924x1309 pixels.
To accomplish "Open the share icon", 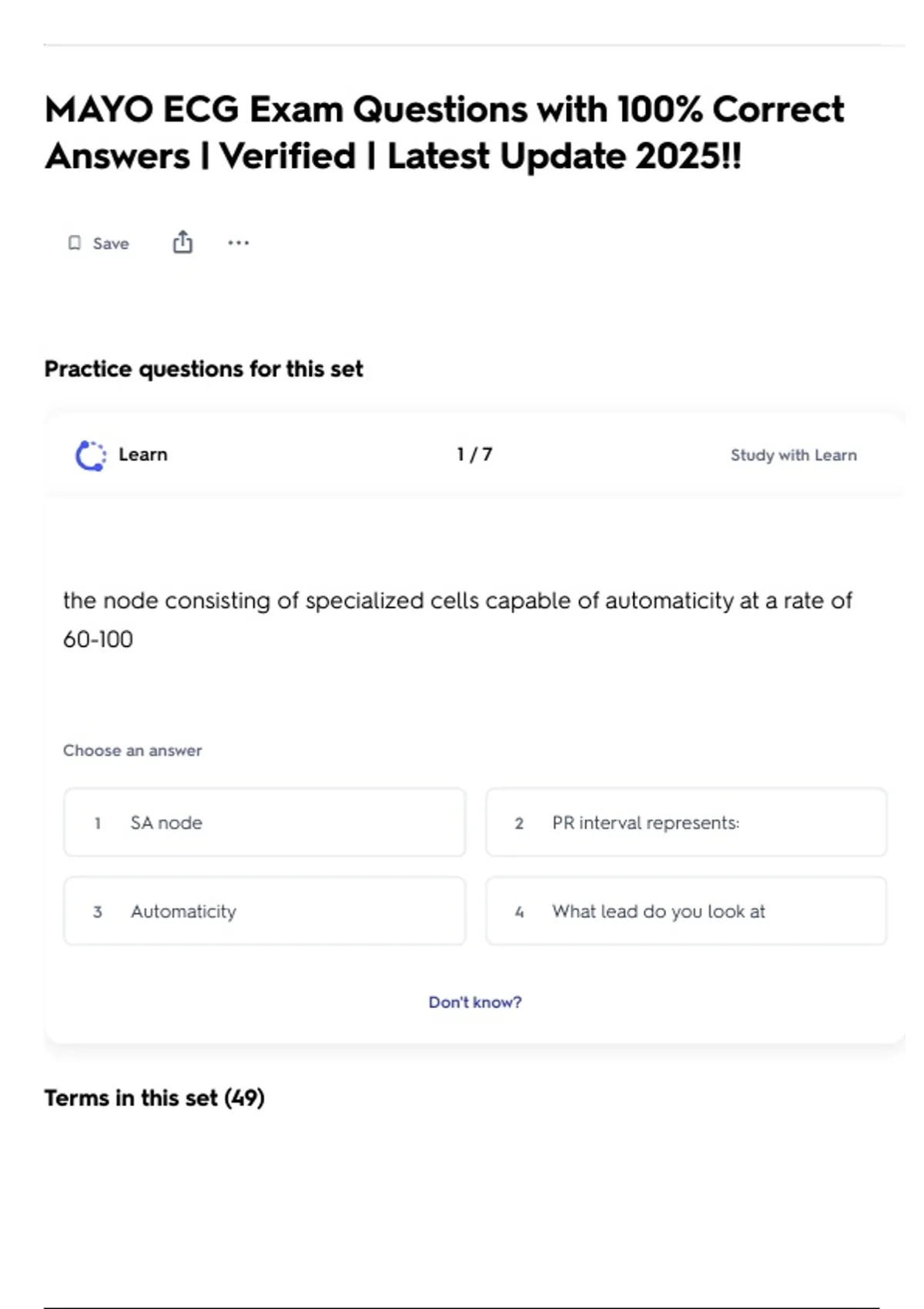I will click(182, 243).
